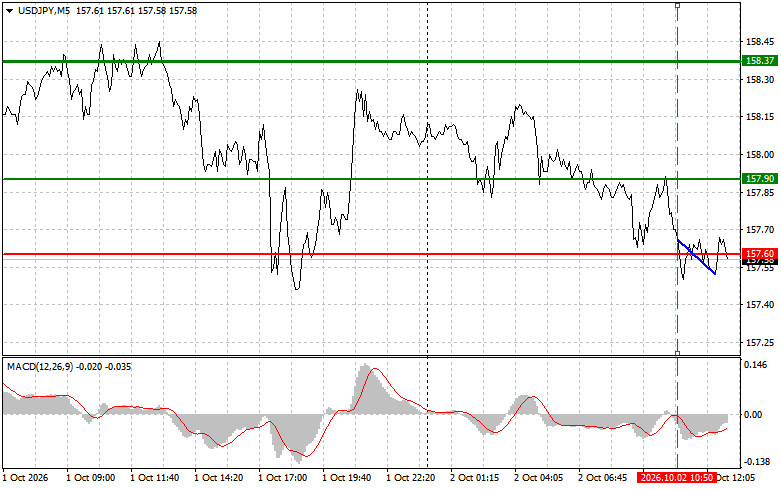This screenshot has height=489, width=781.
Task: Select the MACD(12,26,9) indicator label
Action: click(40, 367)
